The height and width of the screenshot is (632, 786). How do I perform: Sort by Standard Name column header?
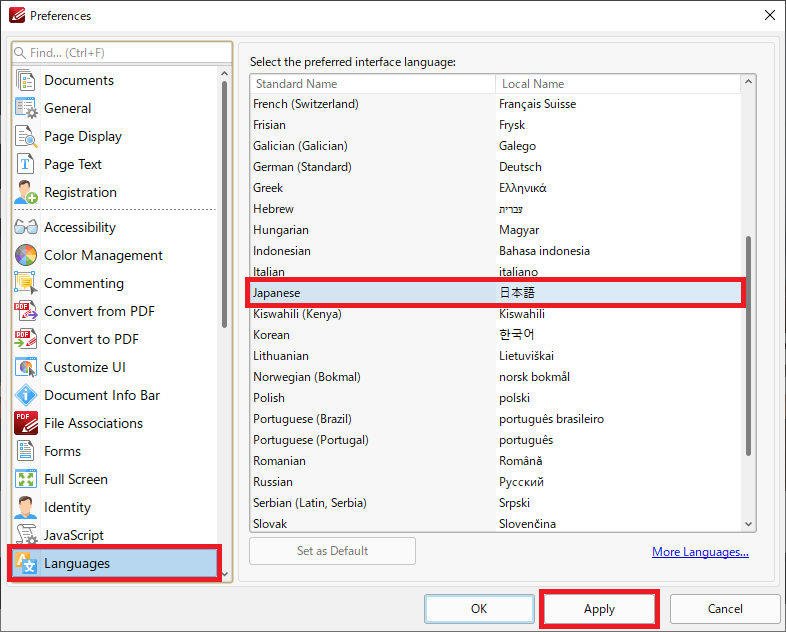click(372, 84)
